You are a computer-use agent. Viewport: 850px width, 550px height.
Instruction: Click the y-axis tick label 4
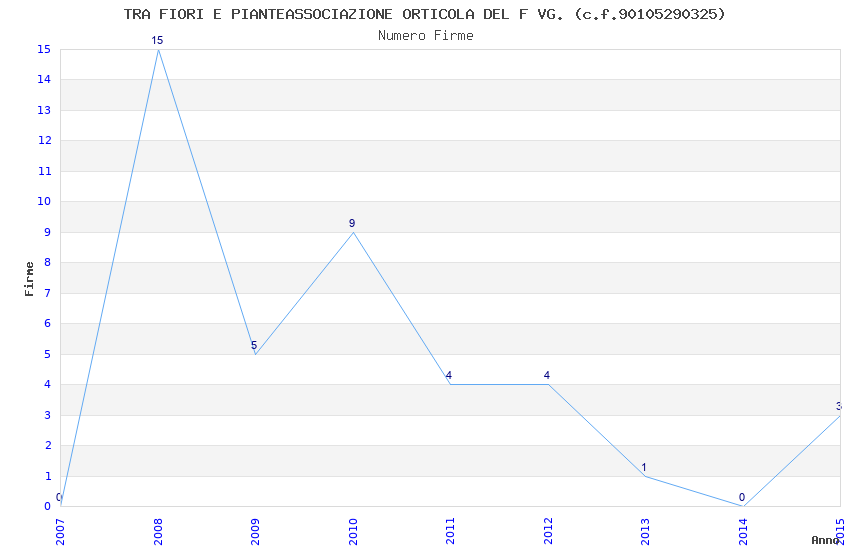(x=48, y=384)
